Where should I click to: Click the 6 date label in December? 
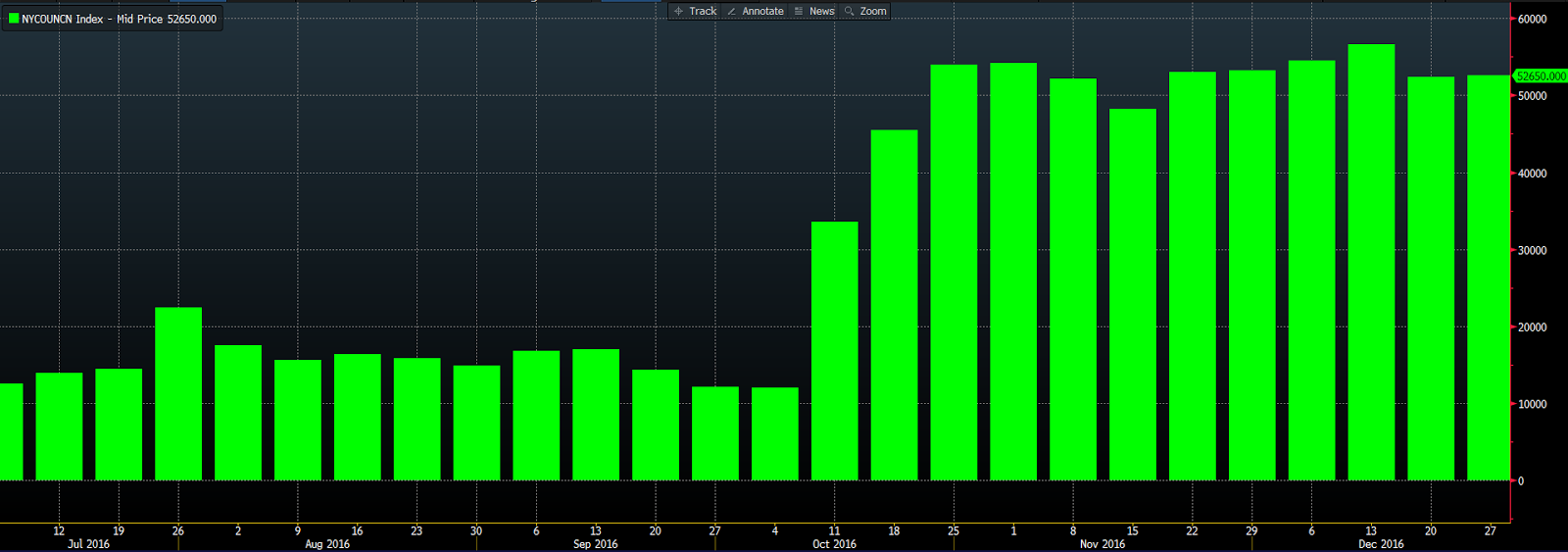[x=1311, y=530]
